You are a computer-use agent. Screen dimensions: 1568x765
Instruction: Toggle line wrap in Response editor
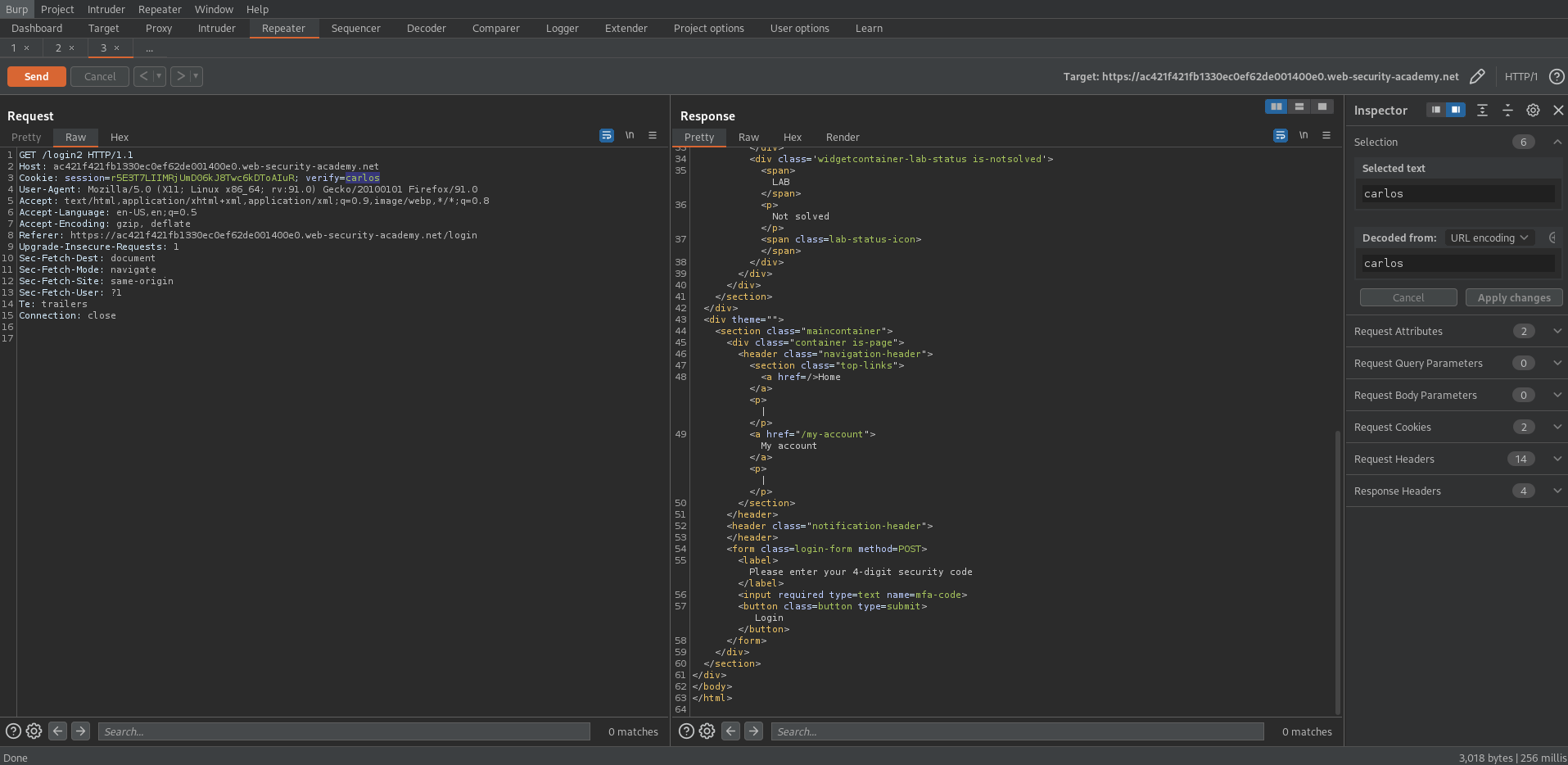pos(1281,135)
